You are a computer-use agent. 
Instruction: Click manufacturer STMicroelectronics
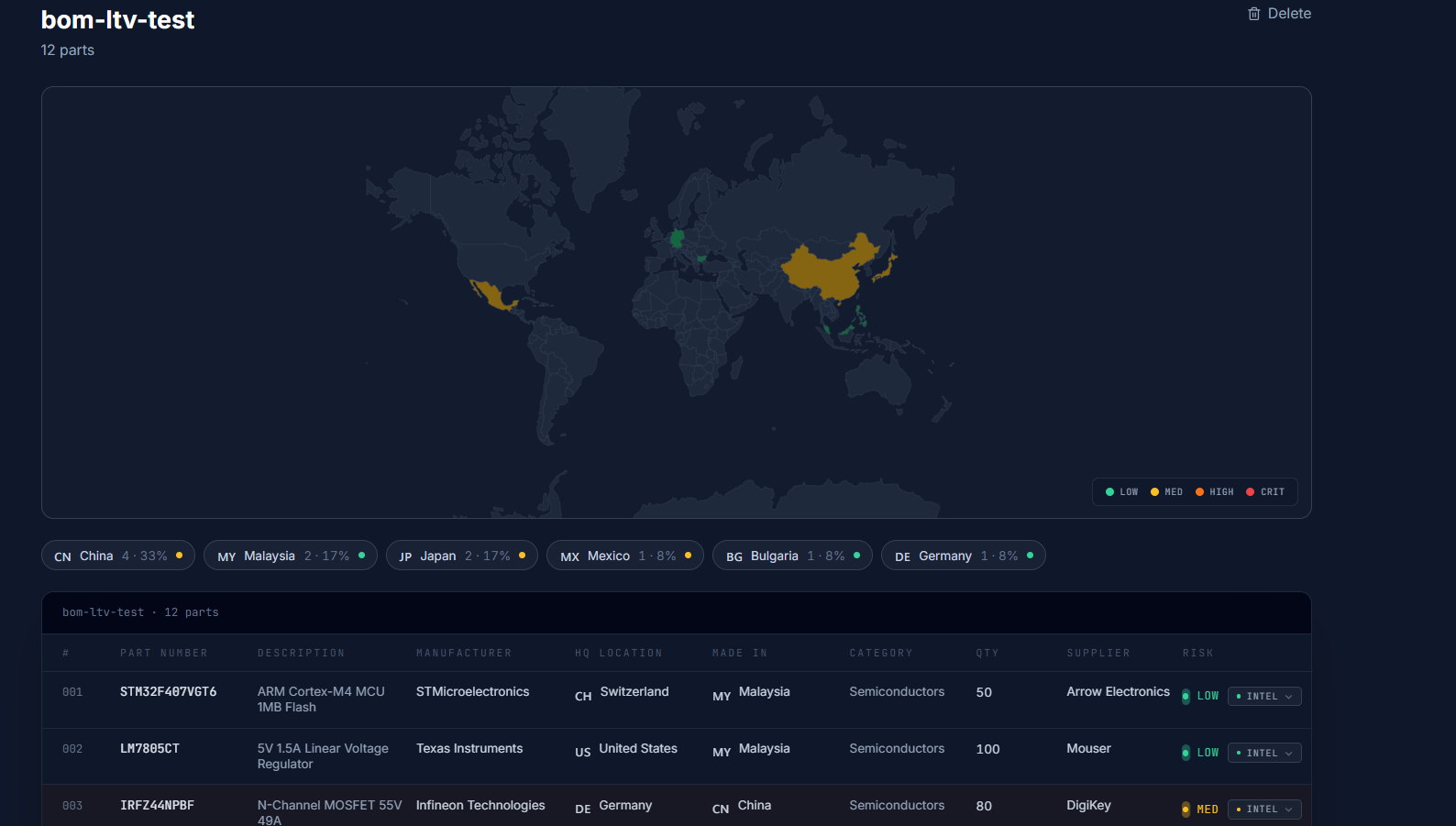tap(472, 692)
